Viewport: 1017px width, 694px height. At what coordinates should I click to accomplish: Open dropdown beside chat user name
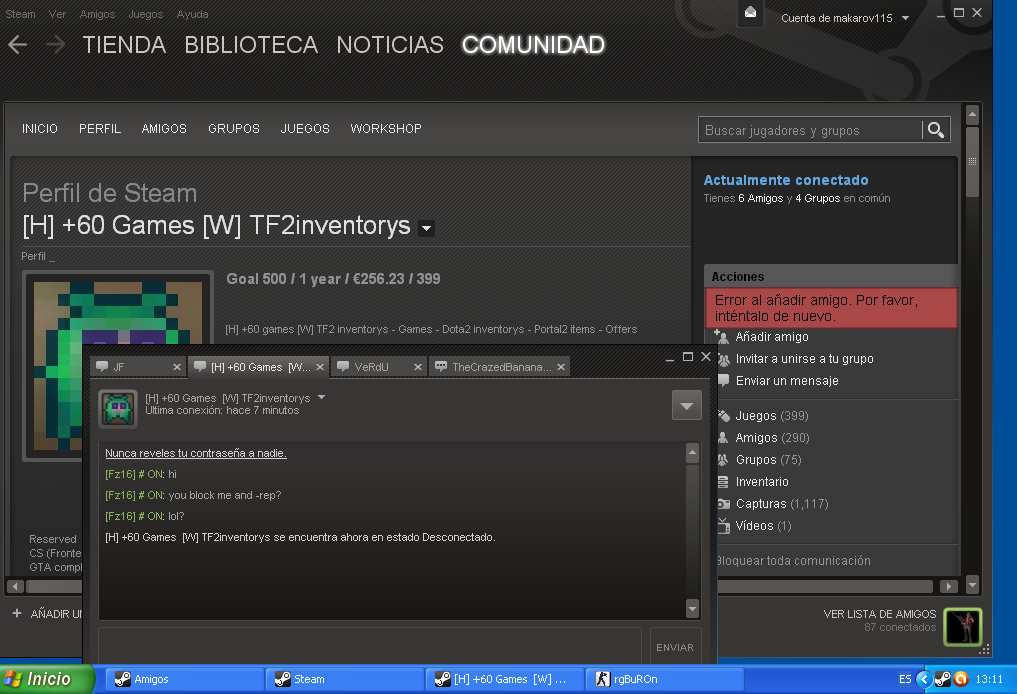pos(322,397)
